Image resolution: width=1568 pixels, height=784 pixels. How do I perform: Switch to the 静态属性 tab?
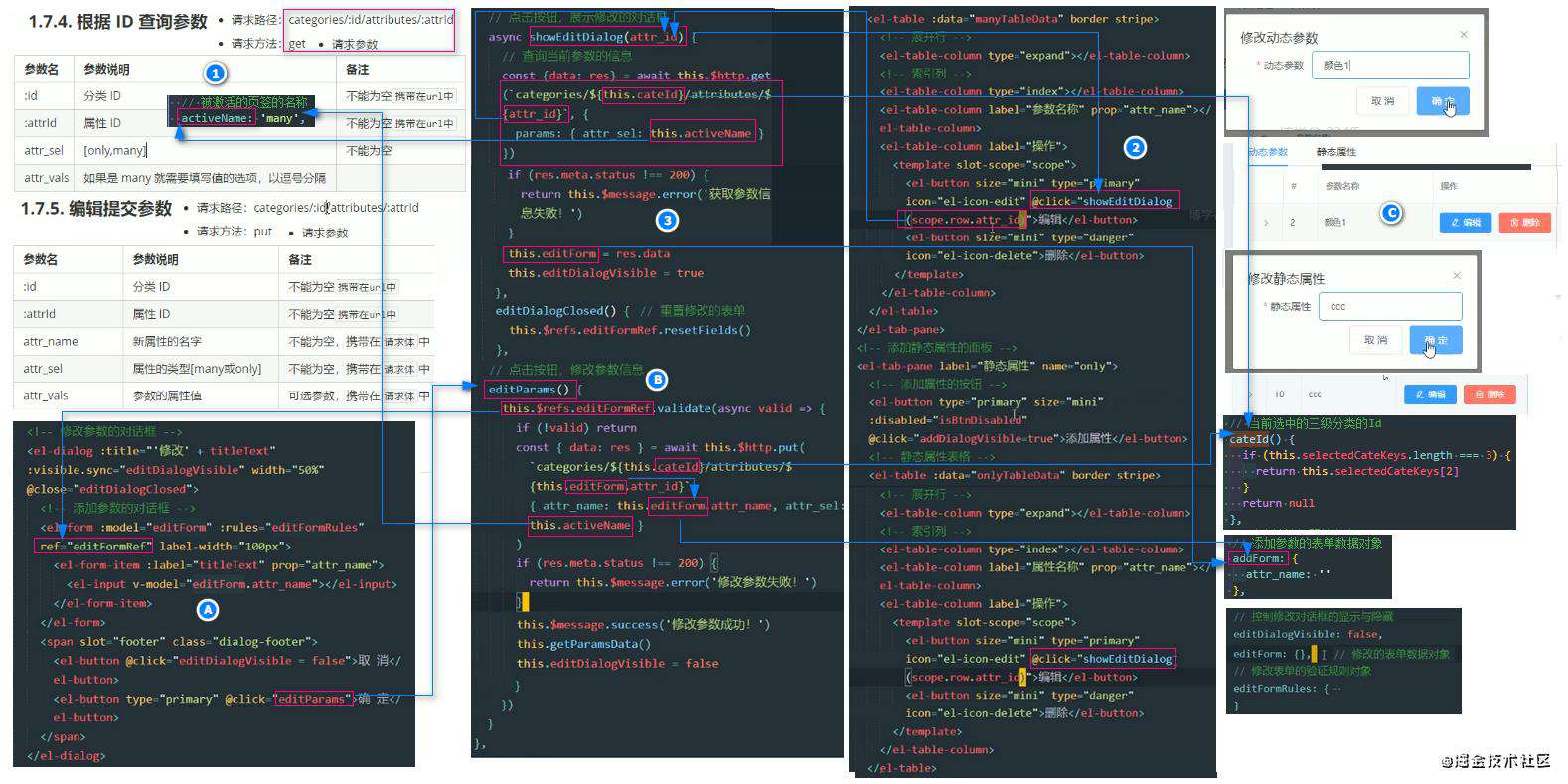click(x=1336, y=152)
